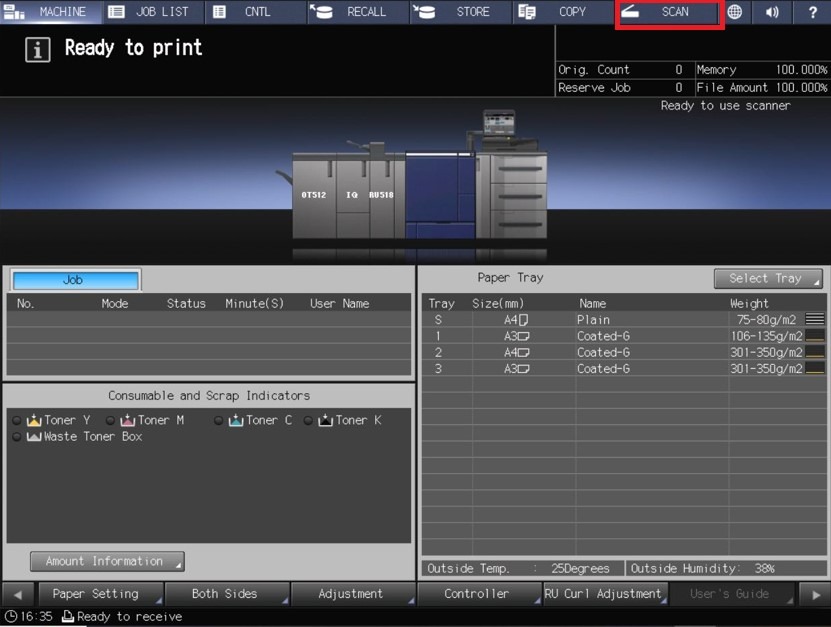Open help with the question mark icon
Screen dimensions: 831x627
pyautogui.click(x=811, y=12)
